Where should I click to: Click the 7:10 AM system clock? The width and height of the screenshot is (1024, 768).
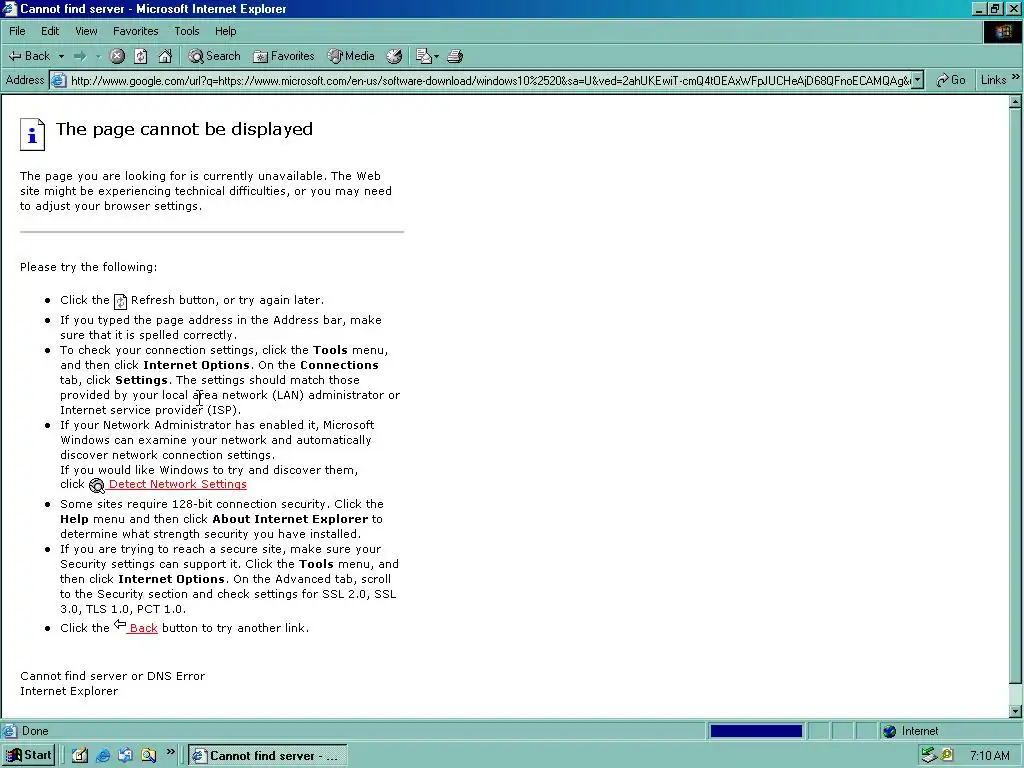click(x=989, y=756)
